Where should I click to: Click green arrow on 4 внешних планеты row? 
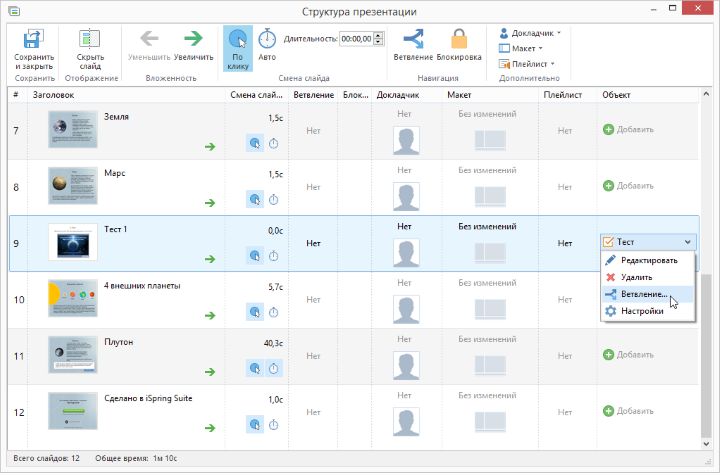pos(210,315)
